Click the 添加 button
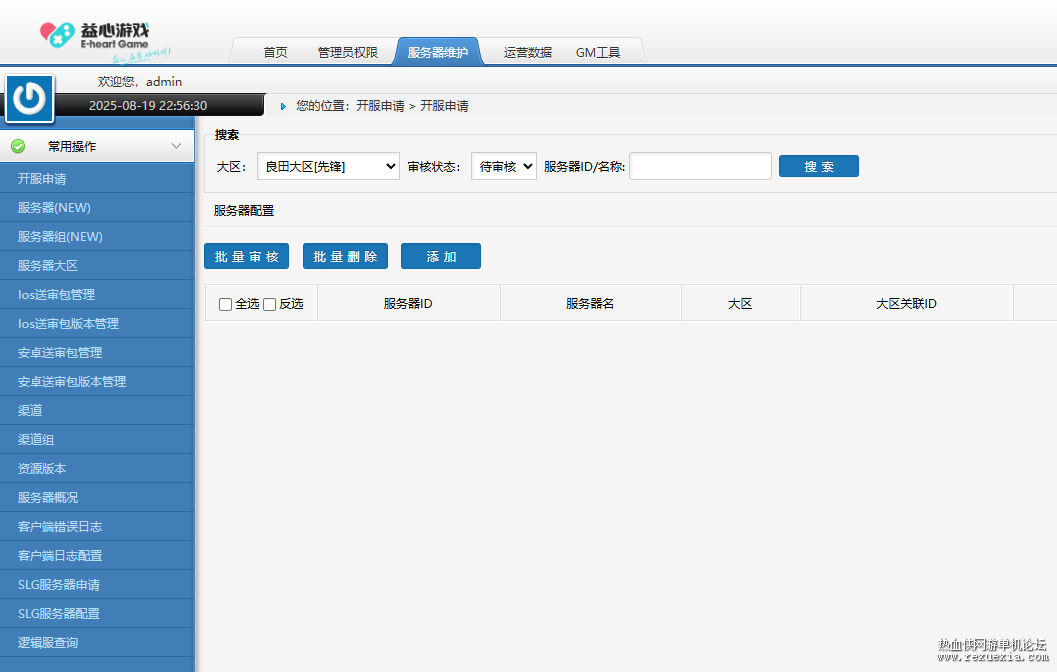The width and height of the screenshot is (1057, 672). [441, 256]
